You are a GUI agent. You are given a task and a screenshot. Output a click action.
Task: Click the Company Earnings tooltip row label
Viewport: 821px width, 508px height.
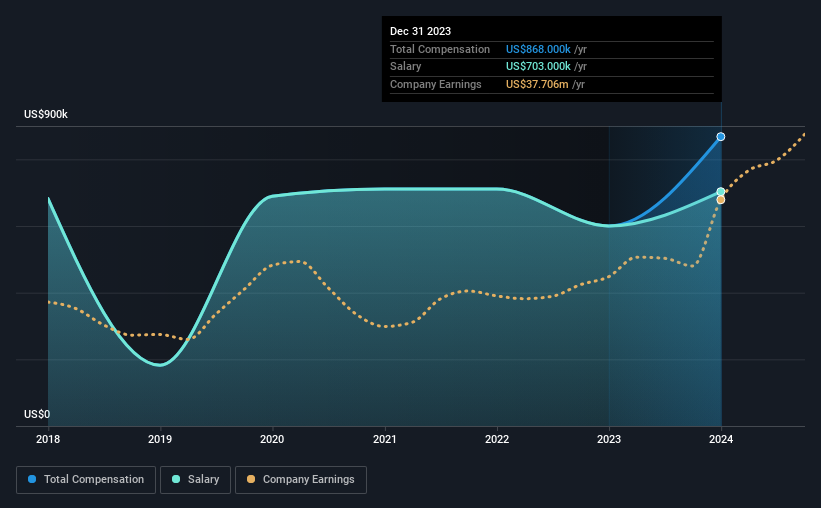pos(436,84)
